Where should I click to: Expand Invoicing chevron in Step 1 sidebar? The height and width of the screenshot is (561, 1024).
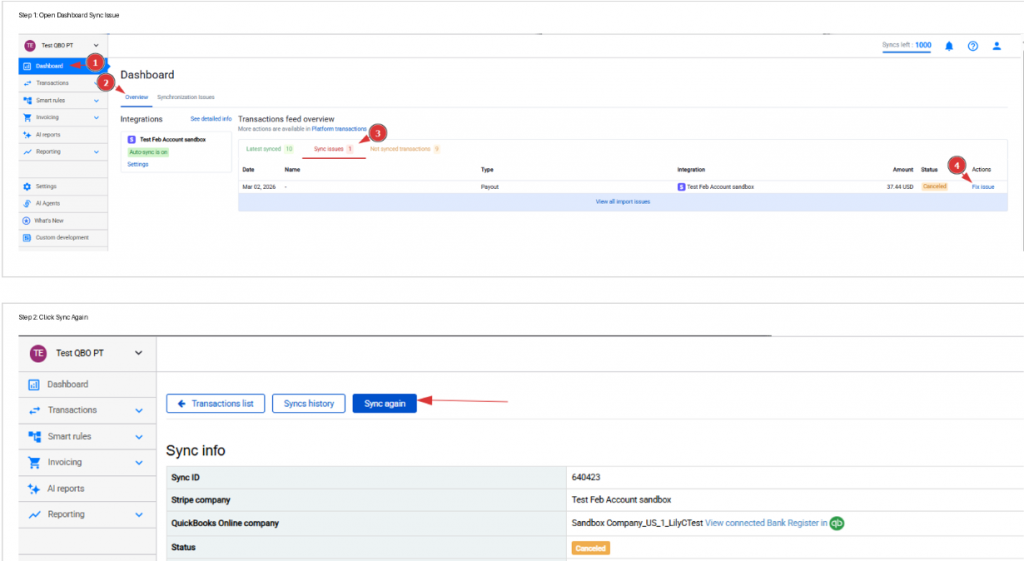pyautogui.click(x=96, y=118)
